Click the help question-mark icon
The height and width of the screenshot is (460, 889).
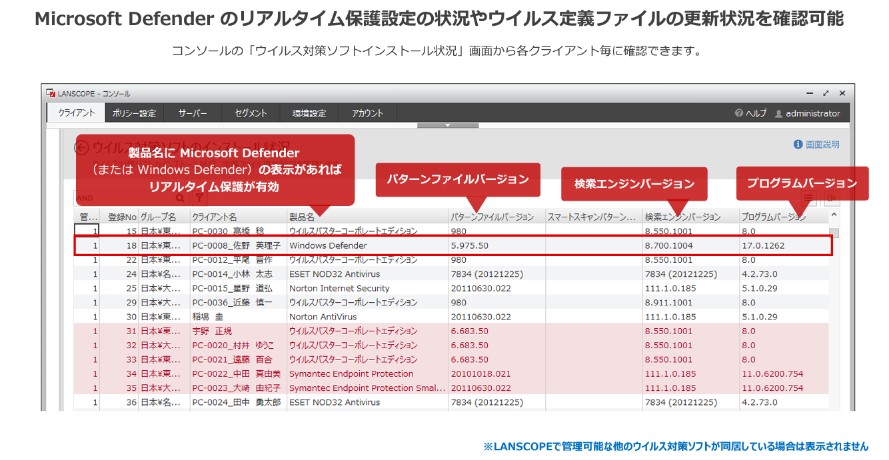click(x=739, y=113)
